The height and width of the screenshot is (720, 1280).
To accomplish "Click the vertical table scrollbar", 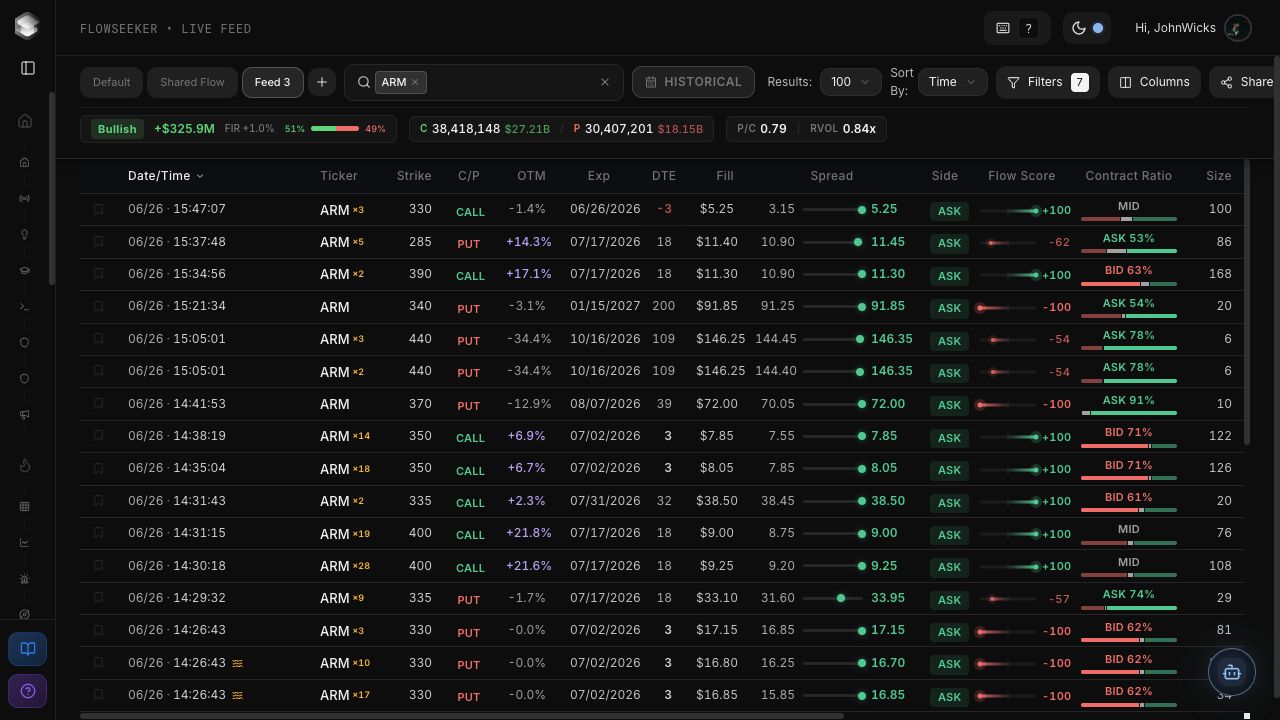I will 1247,302.
